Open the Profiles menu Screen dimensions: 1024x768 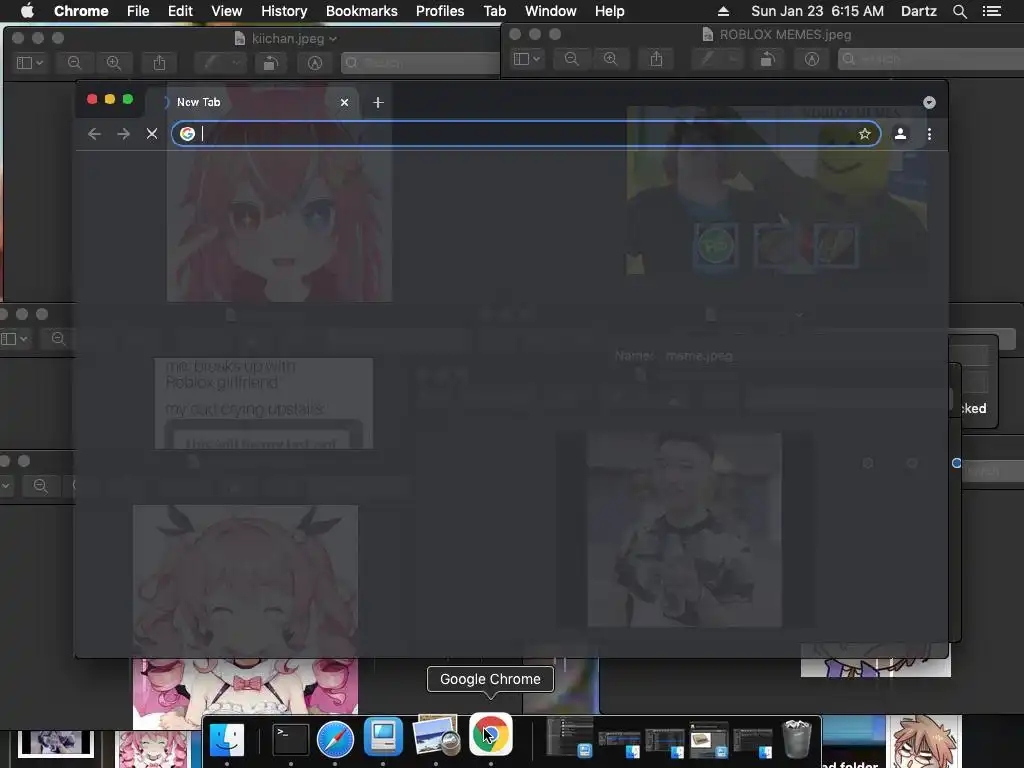point(440,11)
